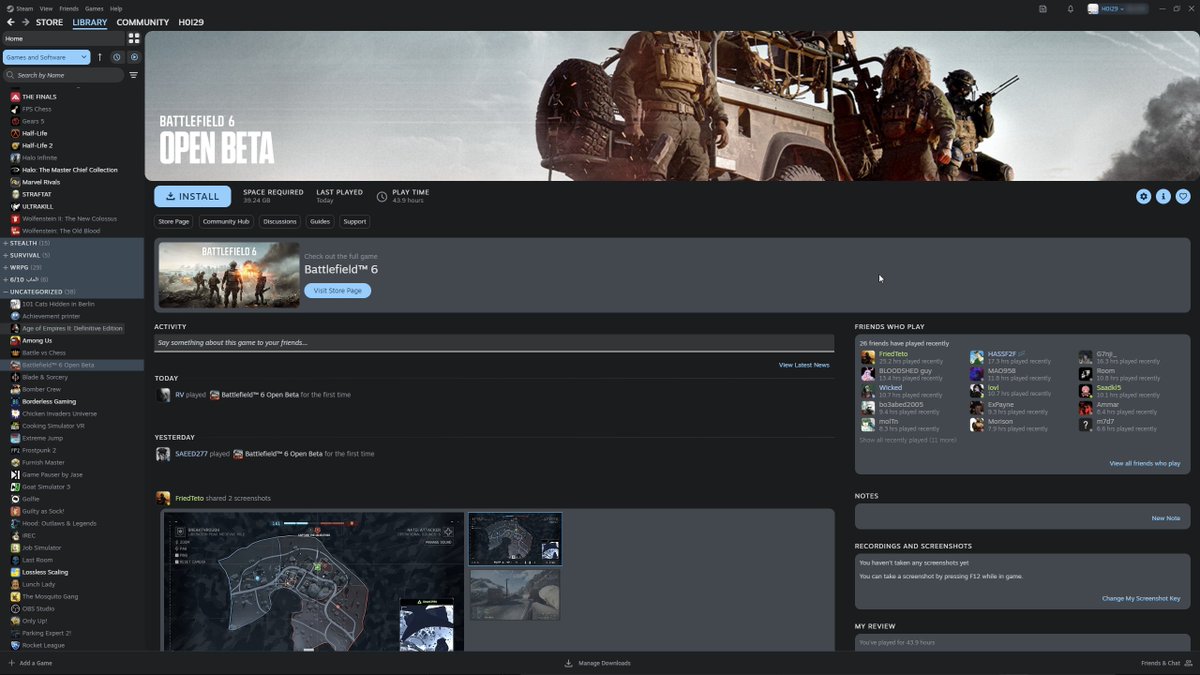
Task: Click Change My Screenshot Key link
Action: coord(1141,598)
